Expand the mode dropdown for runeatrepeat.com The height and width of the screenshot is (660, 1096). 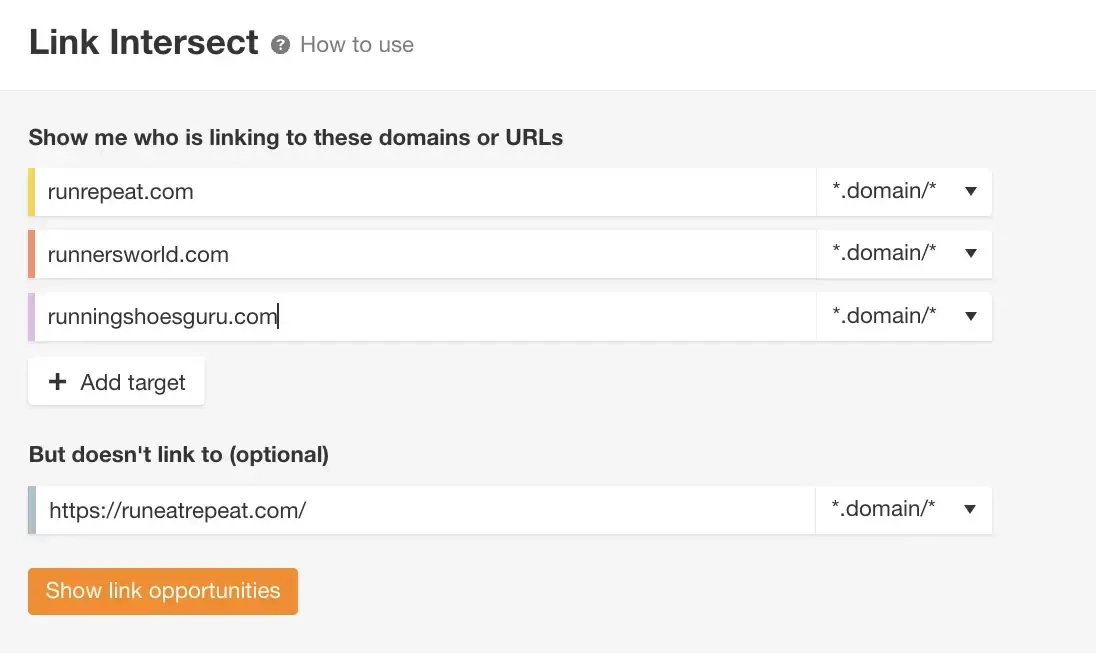904,510
